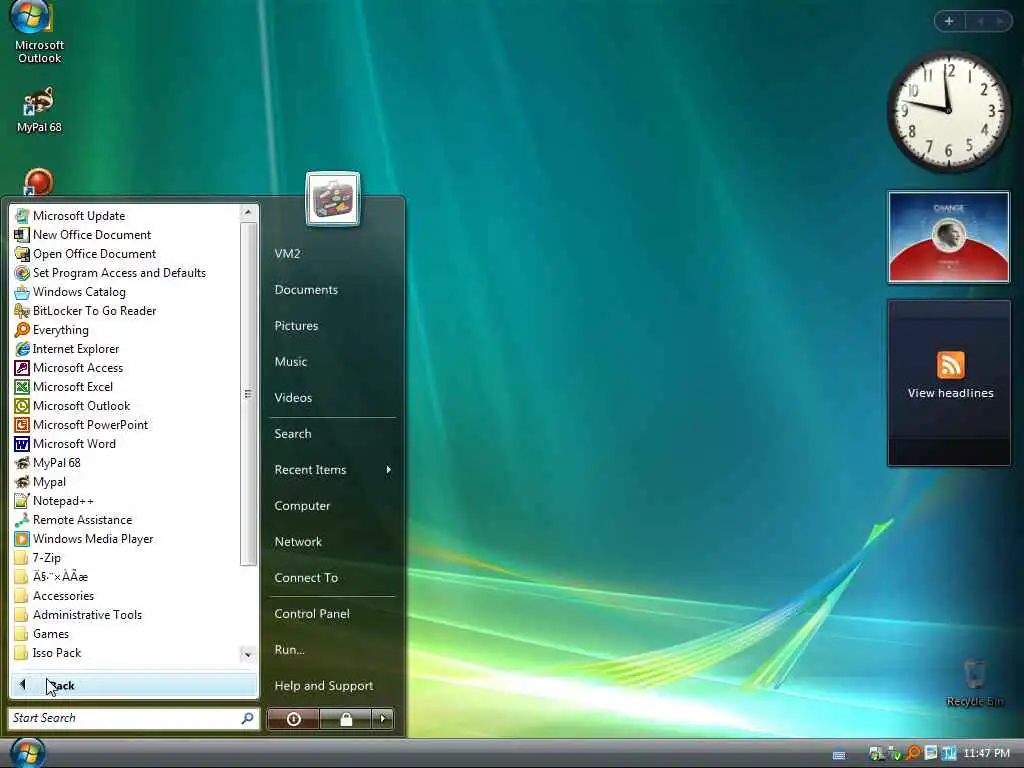Click the power button in Start menu
Screen dimensions: 1024x768
[294, 719]
